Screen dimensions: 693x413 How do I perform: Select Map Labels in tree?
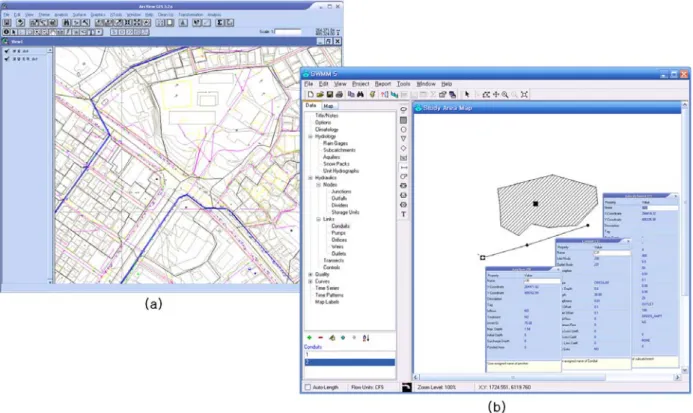point(327,302)
